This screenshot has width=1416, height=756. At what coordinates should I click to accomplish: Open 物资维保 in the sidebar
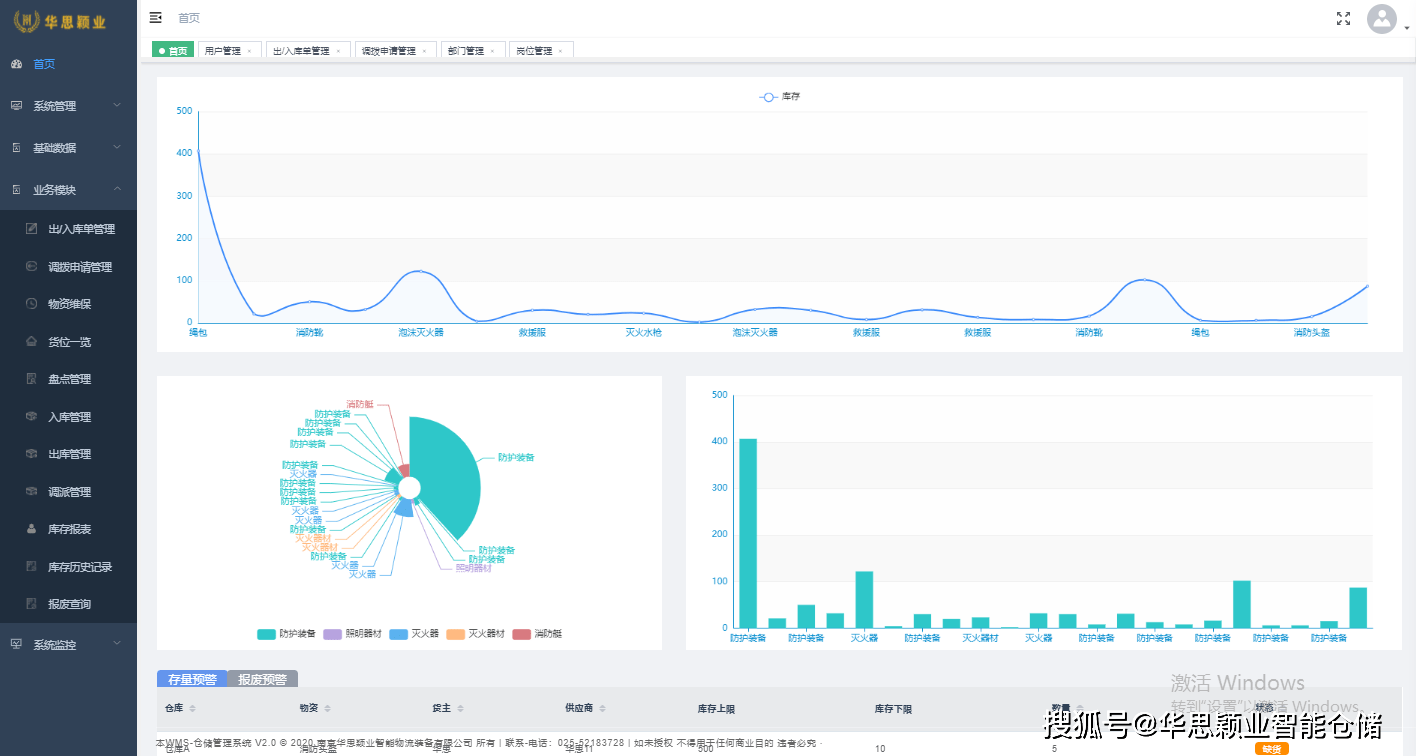point(68,304)
